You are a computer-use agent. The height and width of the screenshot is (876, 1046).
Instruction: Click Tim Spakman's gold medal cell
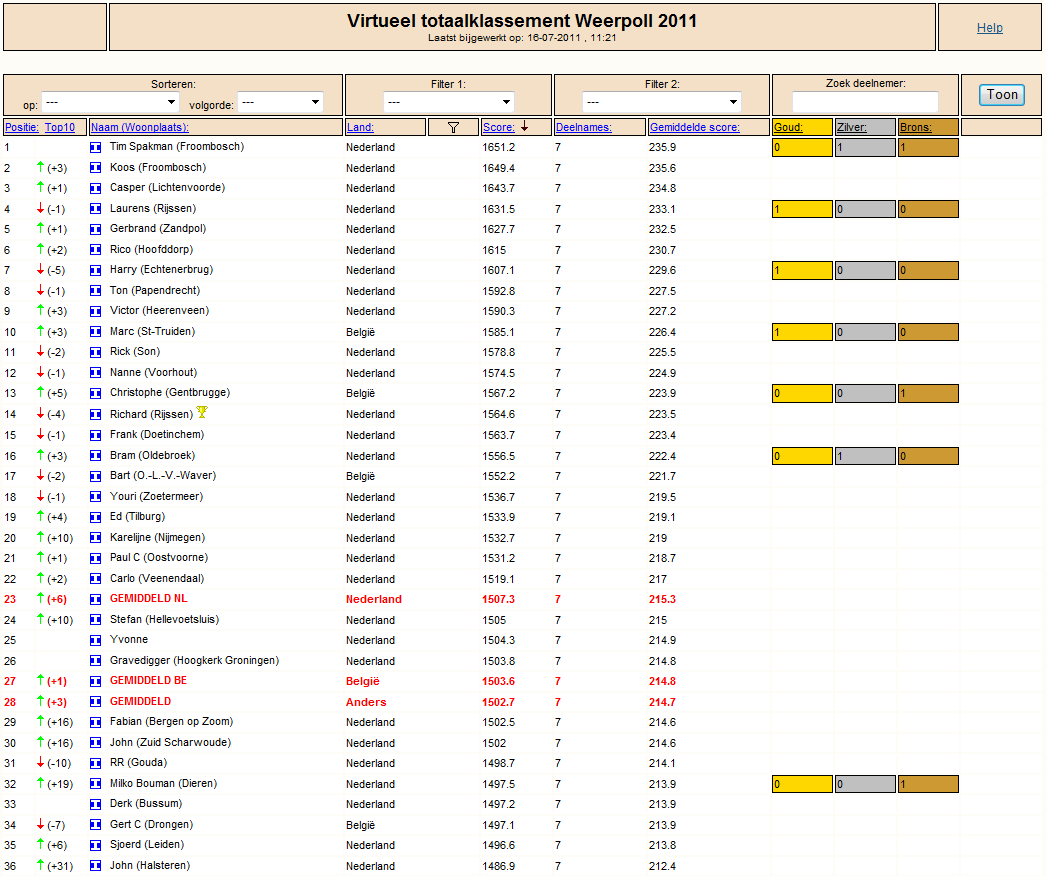[x=803, y=147]
